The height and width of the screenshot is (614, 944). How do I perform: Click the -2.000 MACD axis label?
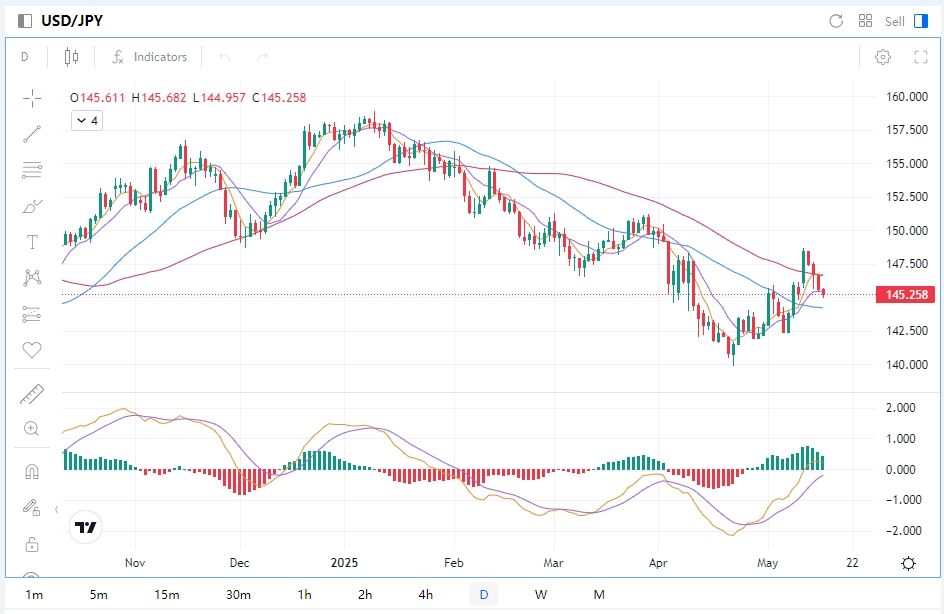(x=904, y=530)
